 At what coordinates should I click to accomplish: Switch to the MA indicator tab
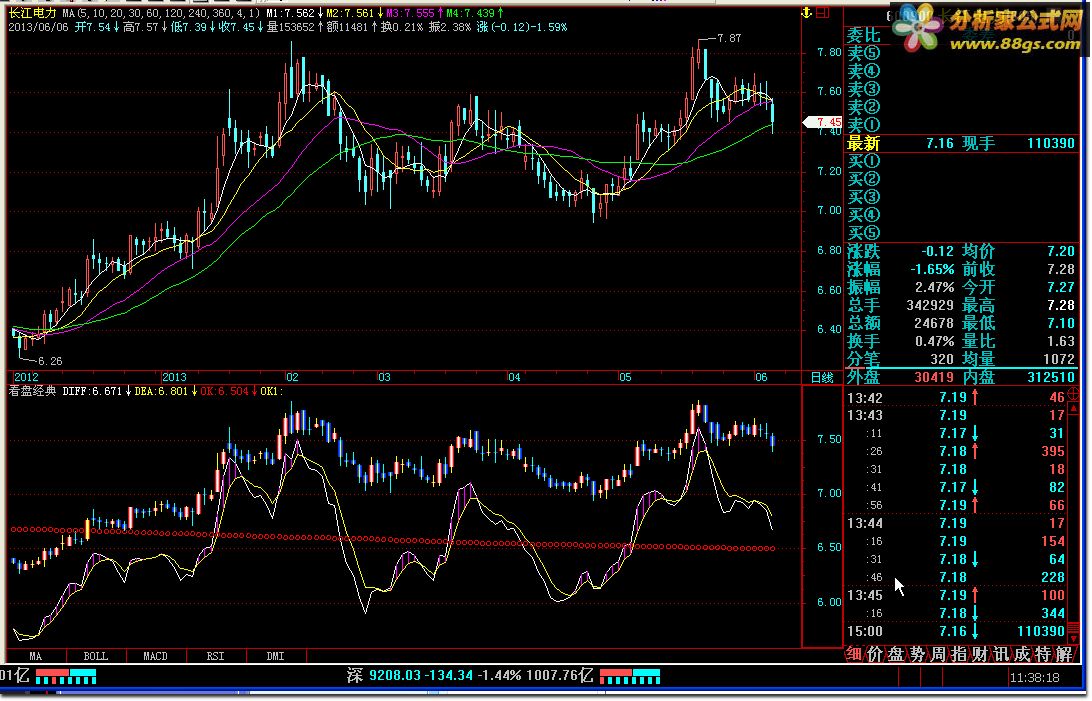point(36,656)
